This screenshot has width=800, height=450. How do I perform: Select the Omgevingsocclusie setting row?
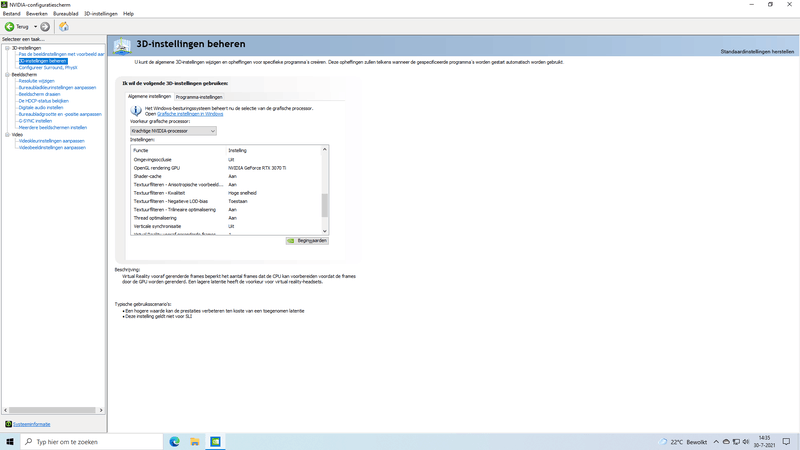[x=226, y=160]
